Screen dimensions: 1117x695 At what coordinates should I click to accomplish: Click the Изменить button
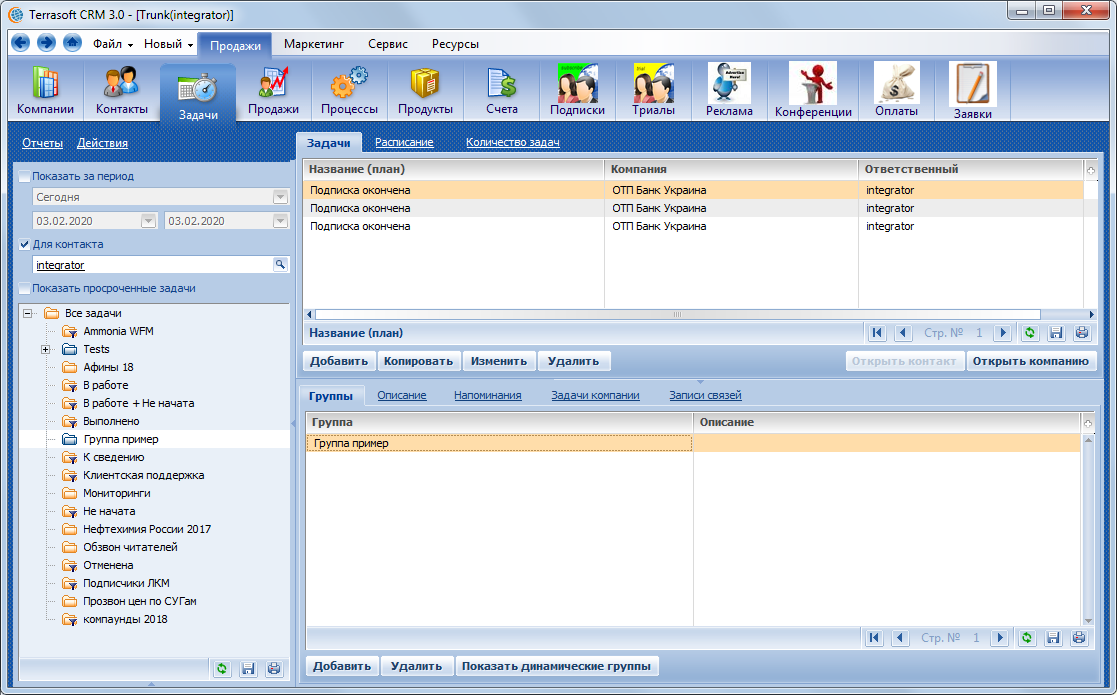tap(499, 361)
